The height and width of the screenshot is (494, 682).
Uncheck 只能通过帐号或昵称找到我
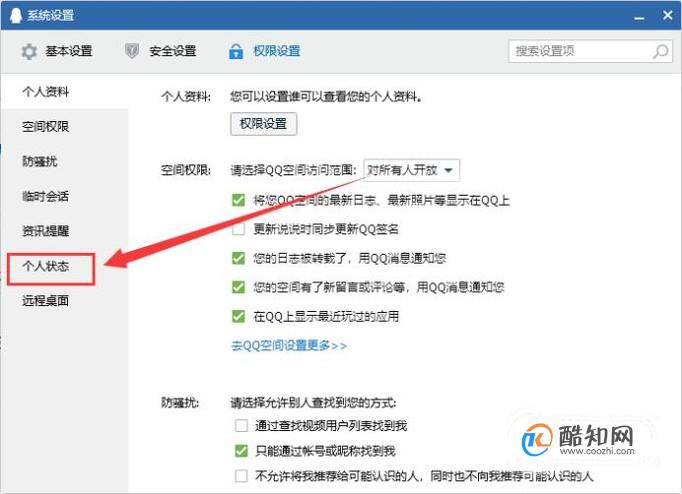241,451
